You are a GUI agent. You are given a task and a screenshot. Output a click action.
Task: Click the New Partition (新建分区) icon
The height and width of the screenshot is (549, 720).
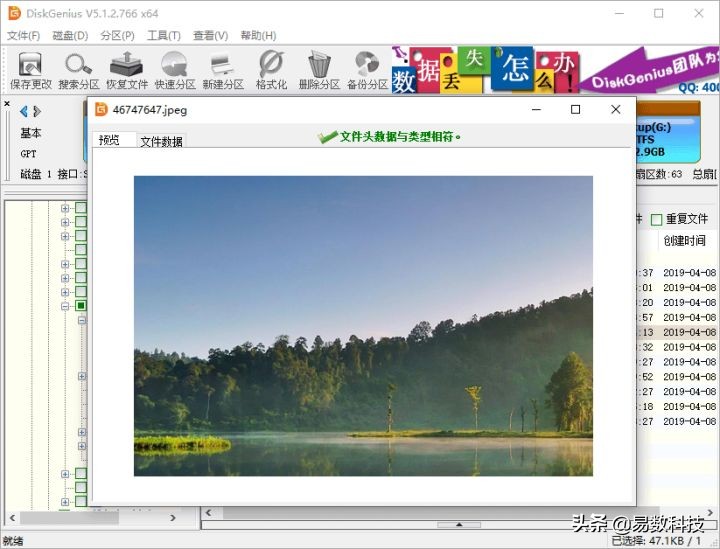223,70
